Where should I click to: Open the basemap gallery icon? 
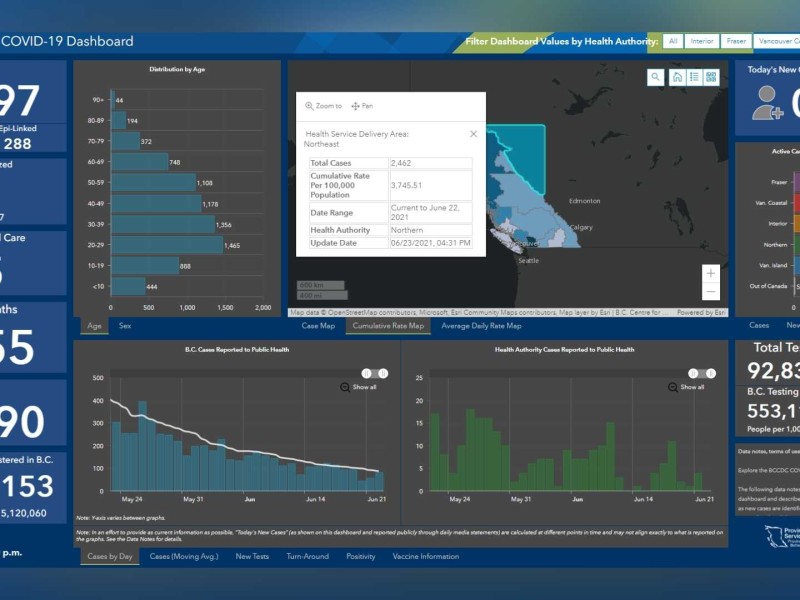tap(711, 77)
